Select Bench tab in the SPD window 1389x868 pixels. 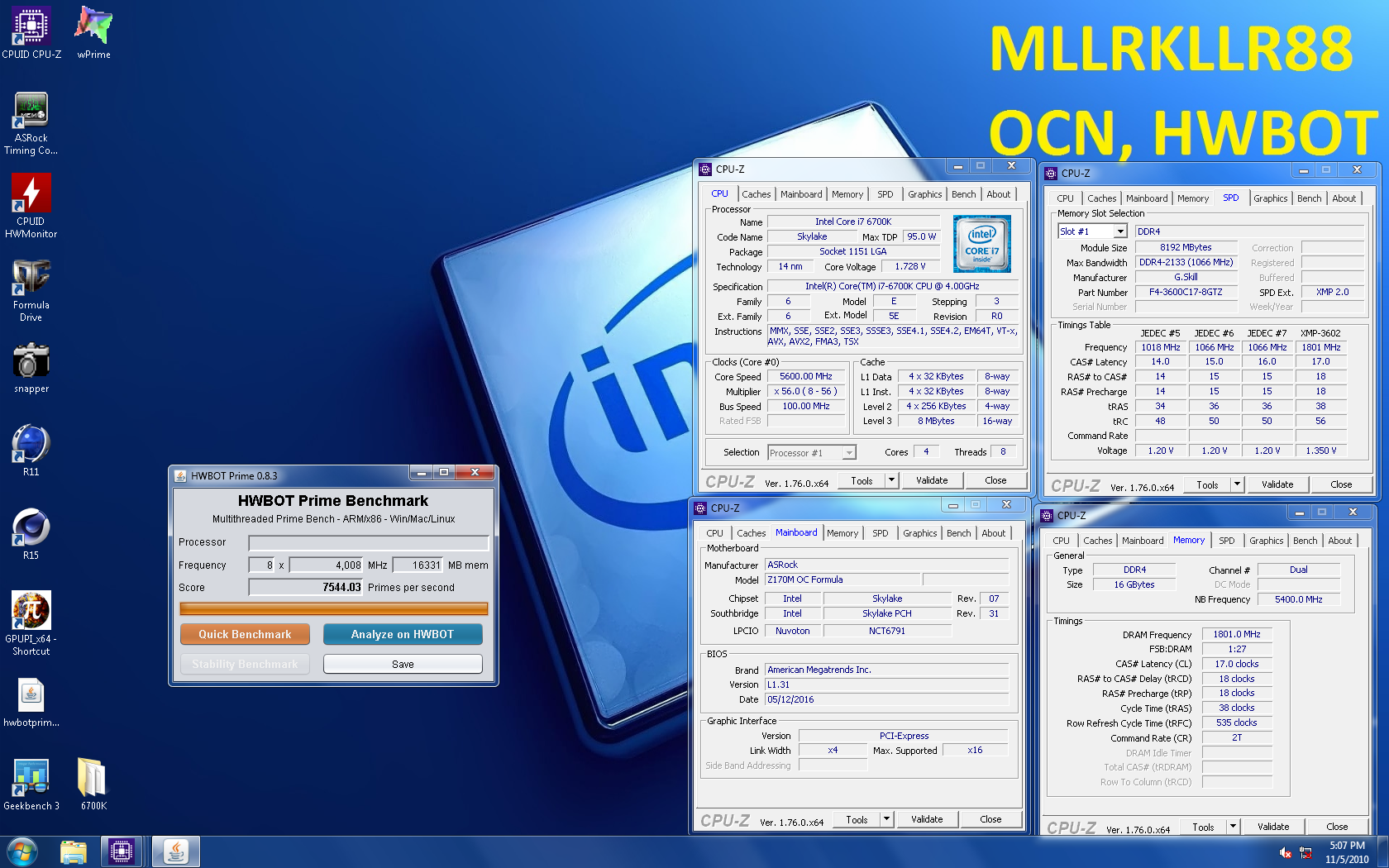tap(1309, 198)
